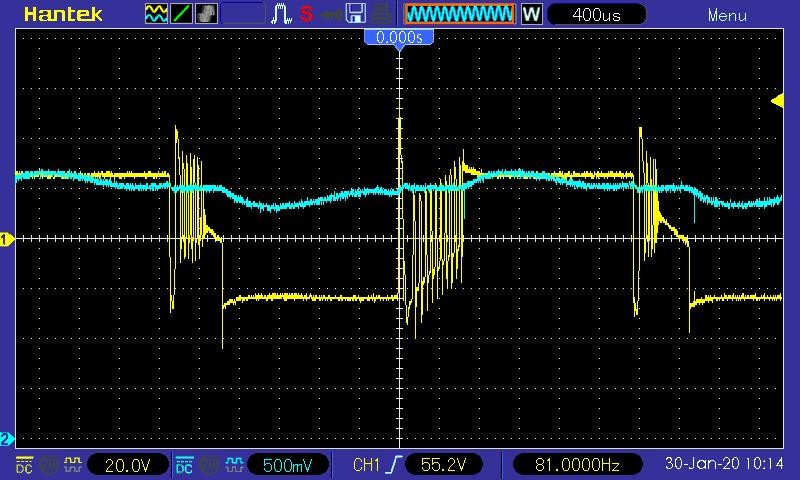This screenshot has width=800, height=480.
Task: Click the Hantek logo
Action: tap(63, 14)
